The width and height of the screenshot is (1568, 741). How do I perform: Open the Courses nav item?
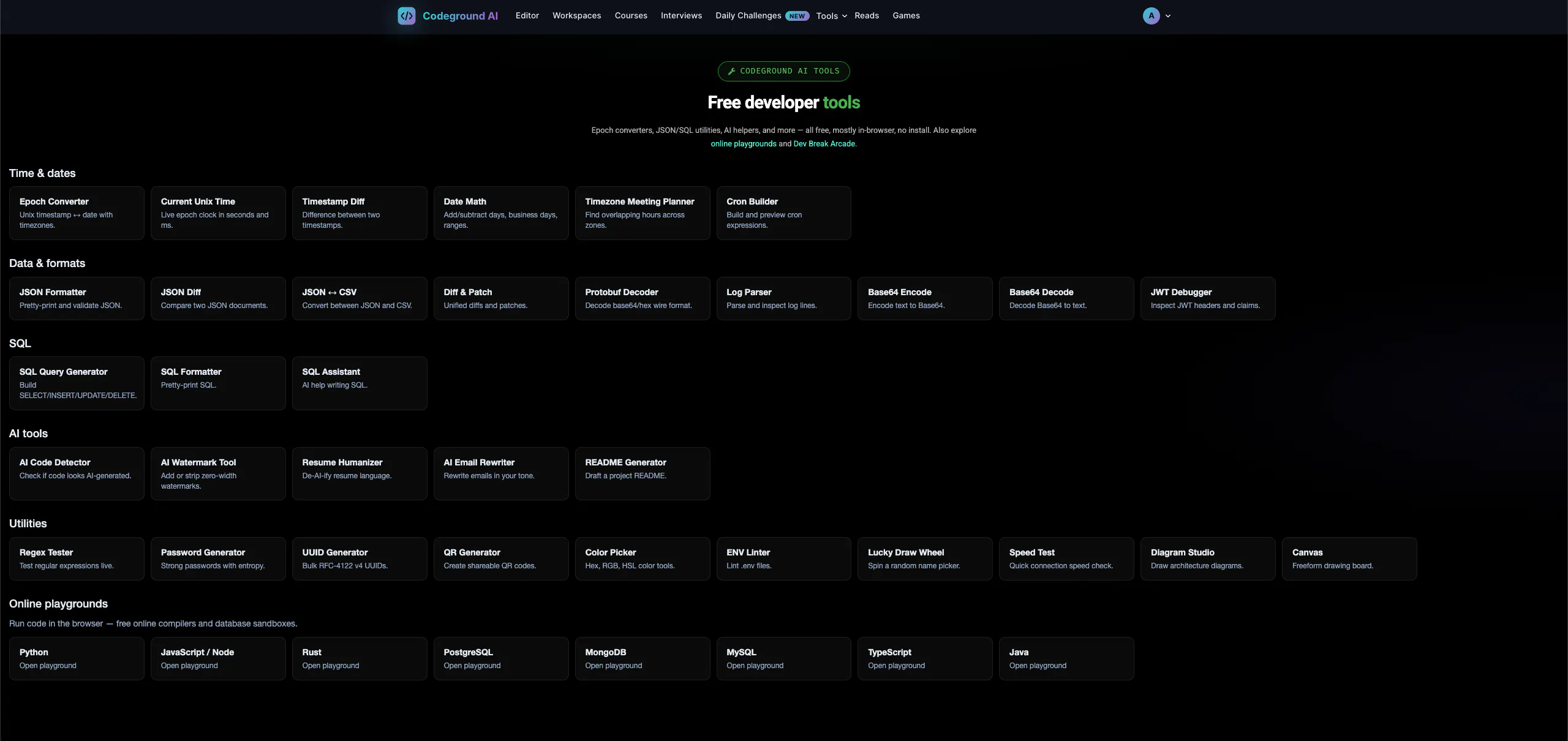point(631,15)
